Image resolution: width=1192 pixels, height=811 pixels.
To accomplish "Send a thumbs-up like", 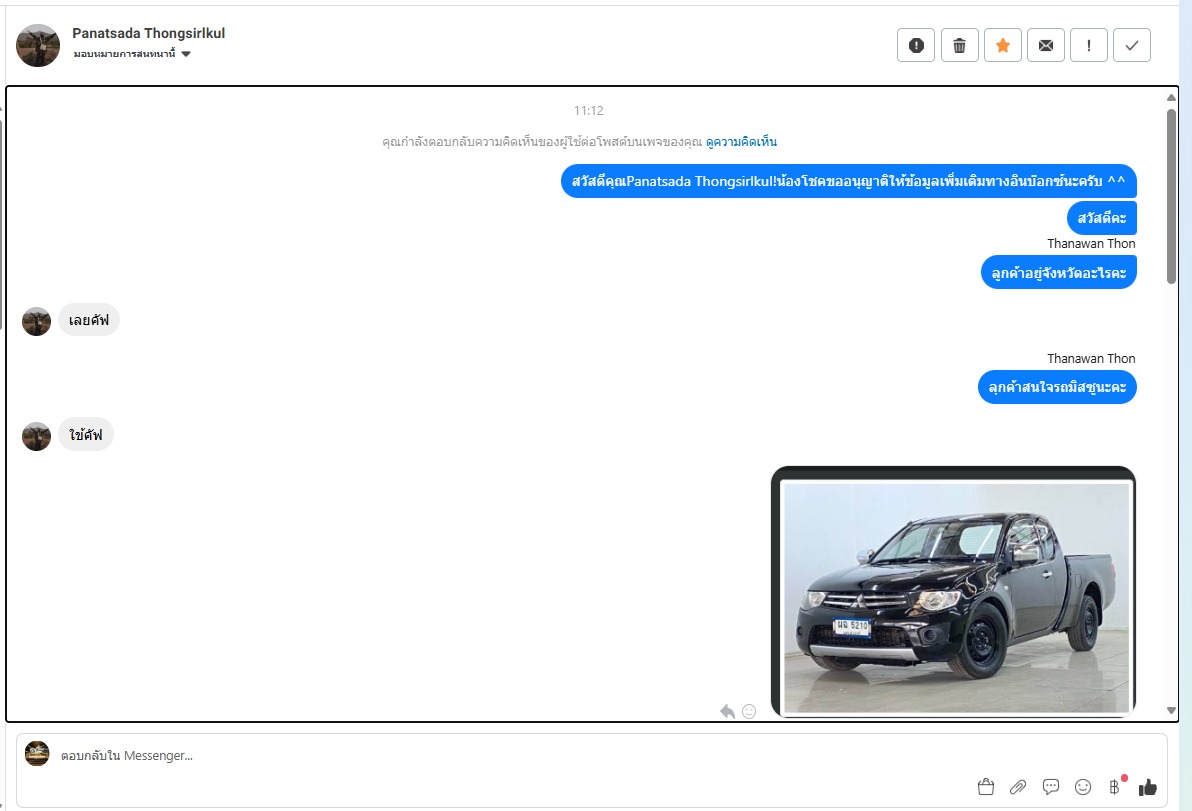I will tap(1148, 787).
